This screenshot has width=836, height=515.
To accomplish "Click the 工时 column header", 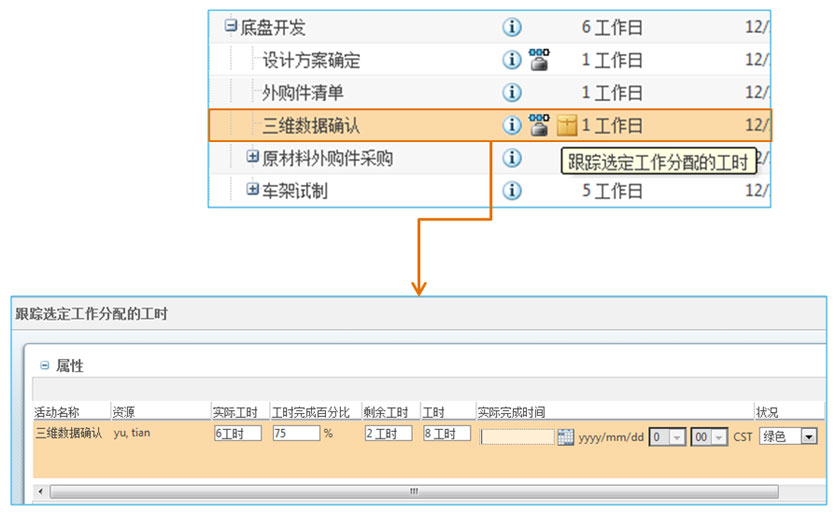I will (x=433, y=412).
